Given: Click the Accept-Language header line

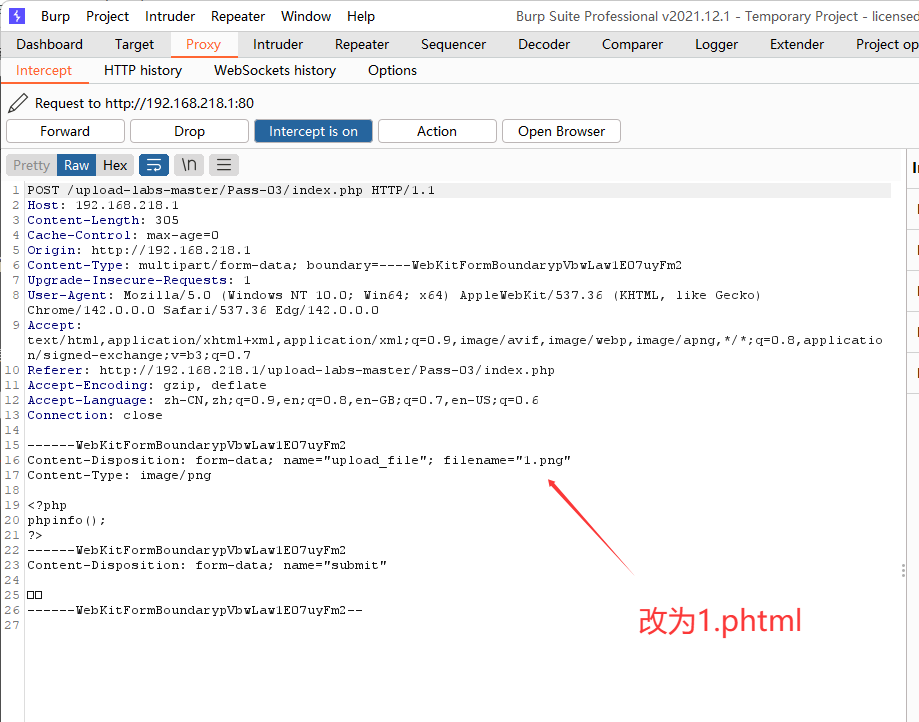Looking at the screenshot, I should pyautogui.click(x=283, y=400).
